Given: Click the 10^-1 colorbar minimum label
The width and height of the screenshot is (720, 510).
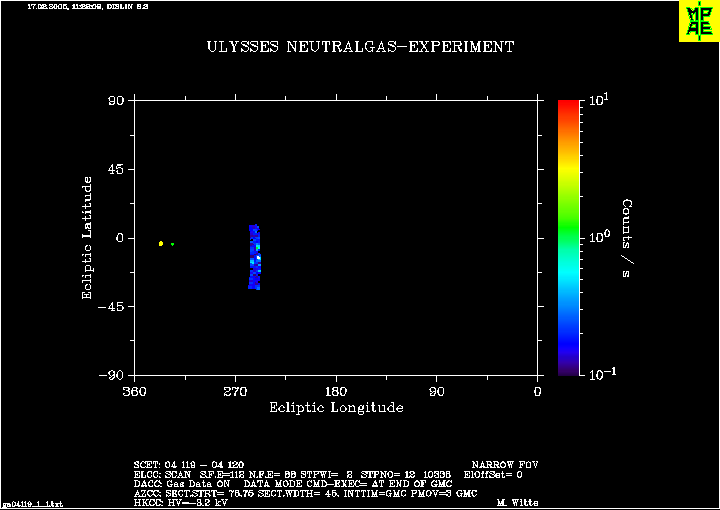Looking at the screenshot, I should coord(602,374).
